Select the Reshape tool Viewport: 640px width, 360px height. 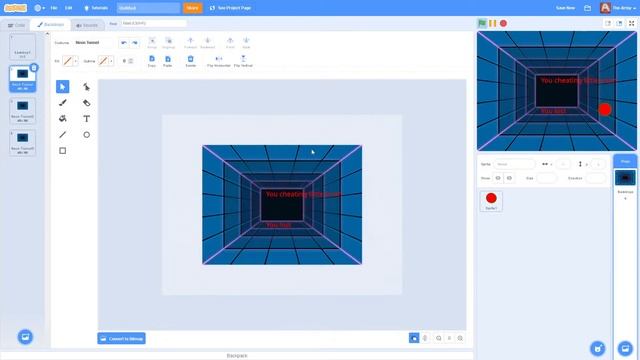87,87
